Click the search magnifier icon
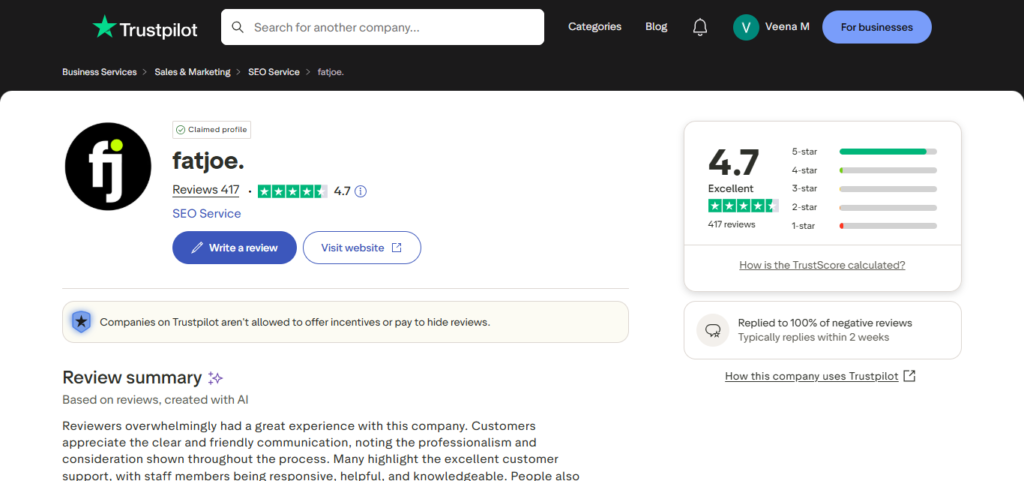Screen dimensions: 1024x481 (238, 27)
